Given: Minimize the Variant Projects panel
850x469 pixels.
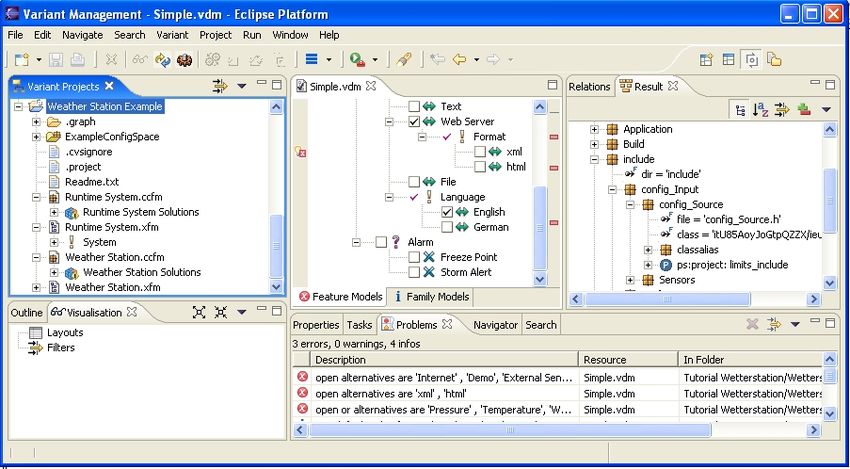Looking at the screenshot, I should pos(262,83).
